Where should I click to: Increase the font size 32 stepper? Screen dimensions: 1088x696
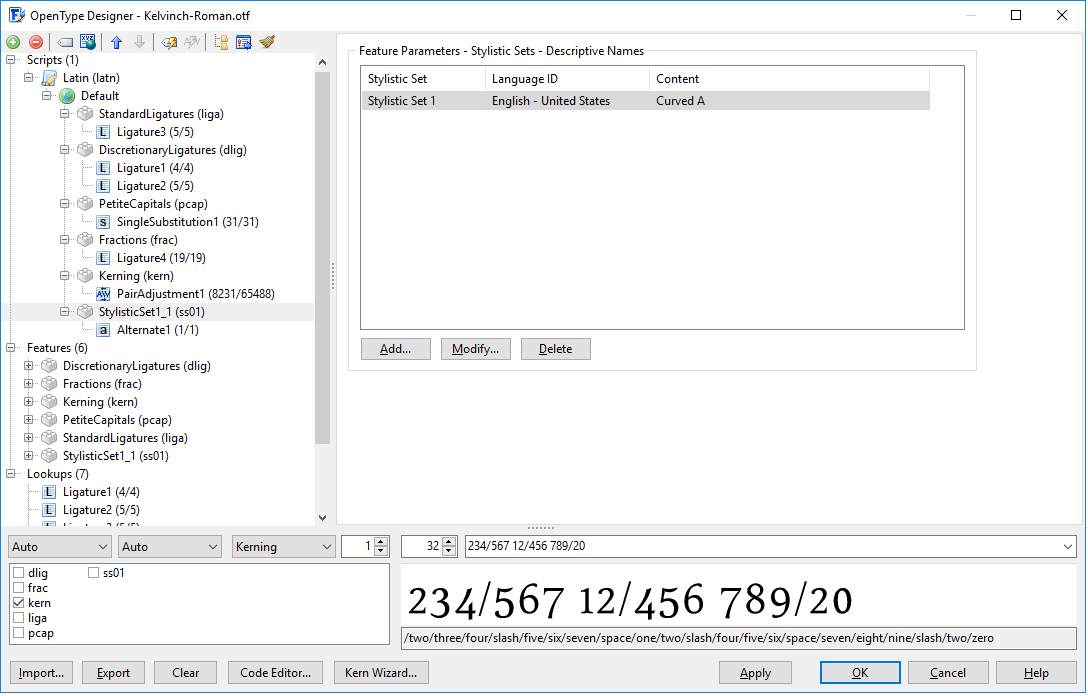pyautogui.click(x=449, y=542)
